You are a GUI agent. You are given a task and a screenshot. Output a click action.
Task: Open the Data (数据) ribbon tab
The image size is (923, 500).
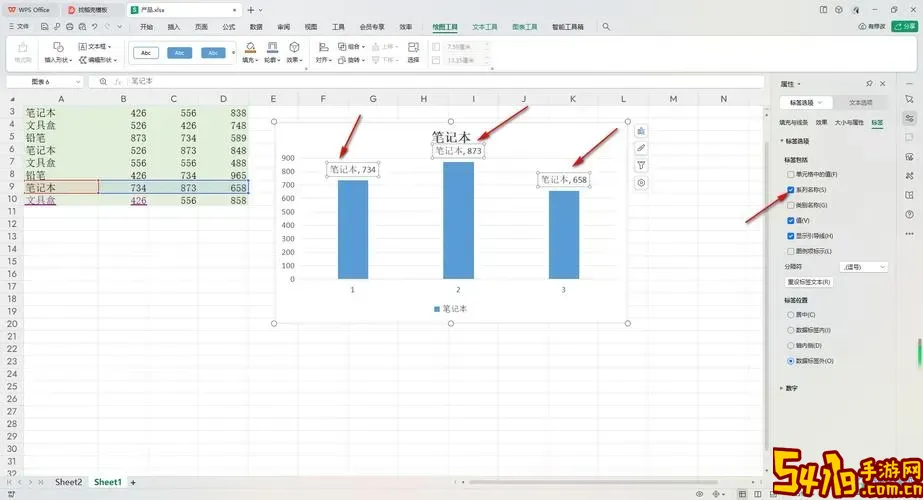[x=256, y=27]
